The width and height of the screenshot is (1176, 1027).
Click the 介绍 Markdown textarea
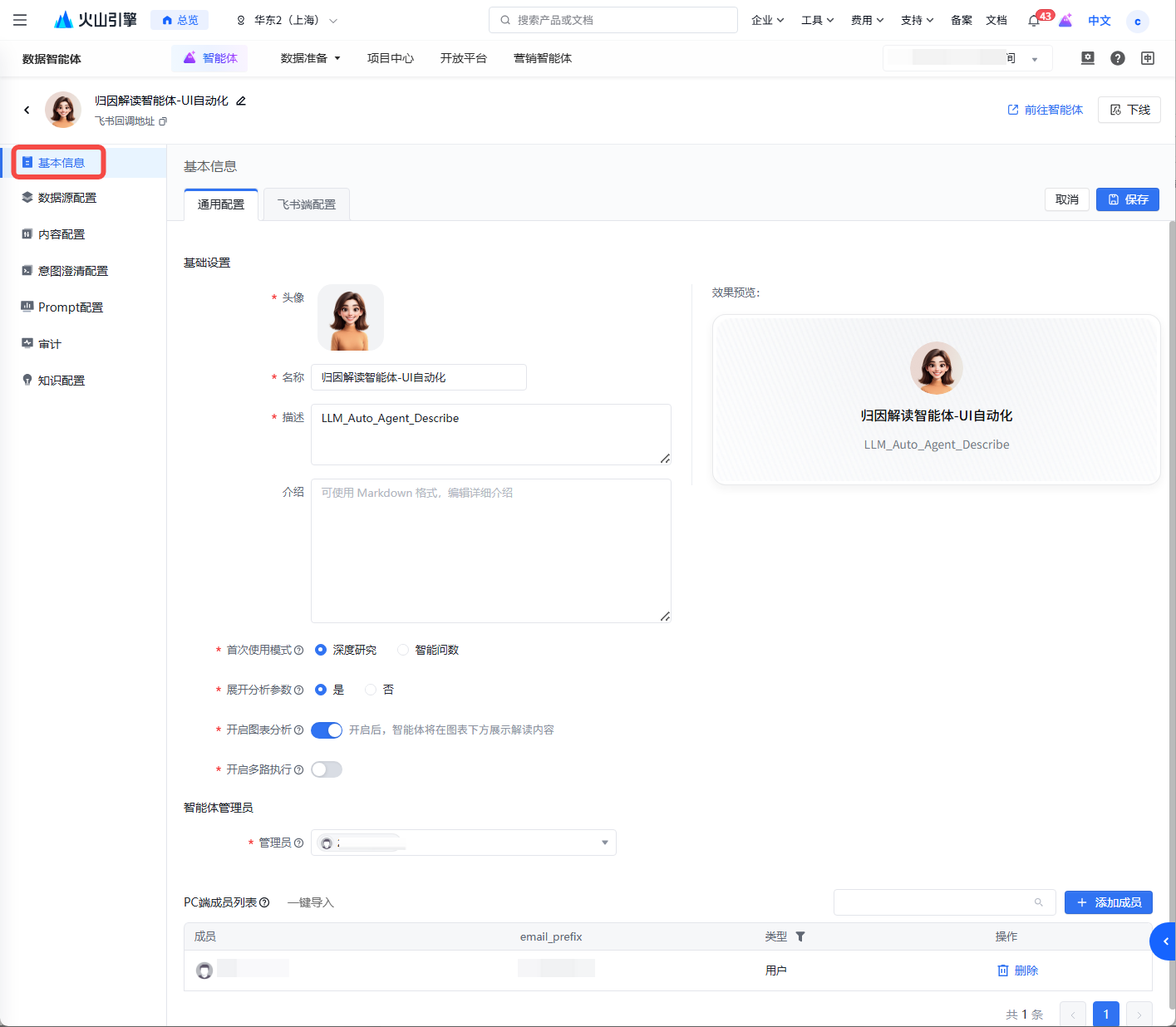491,551
